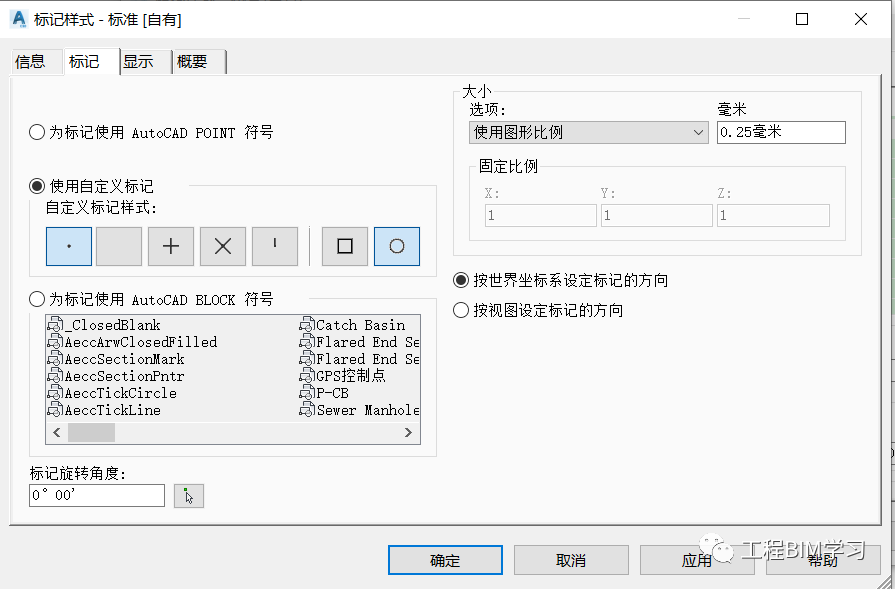Select the AeccSectionMark block name

pos(124,359)
